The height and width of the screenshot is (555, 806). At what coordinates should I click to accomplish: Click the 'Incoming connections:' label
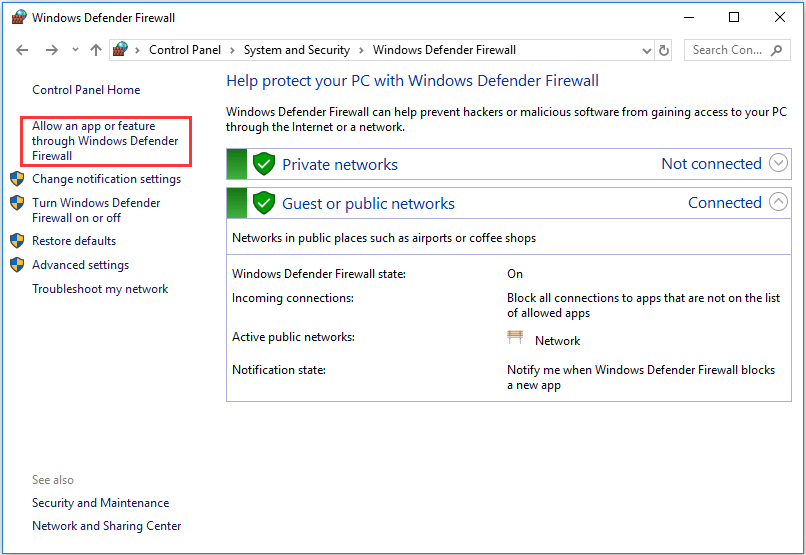pos(292,298)
